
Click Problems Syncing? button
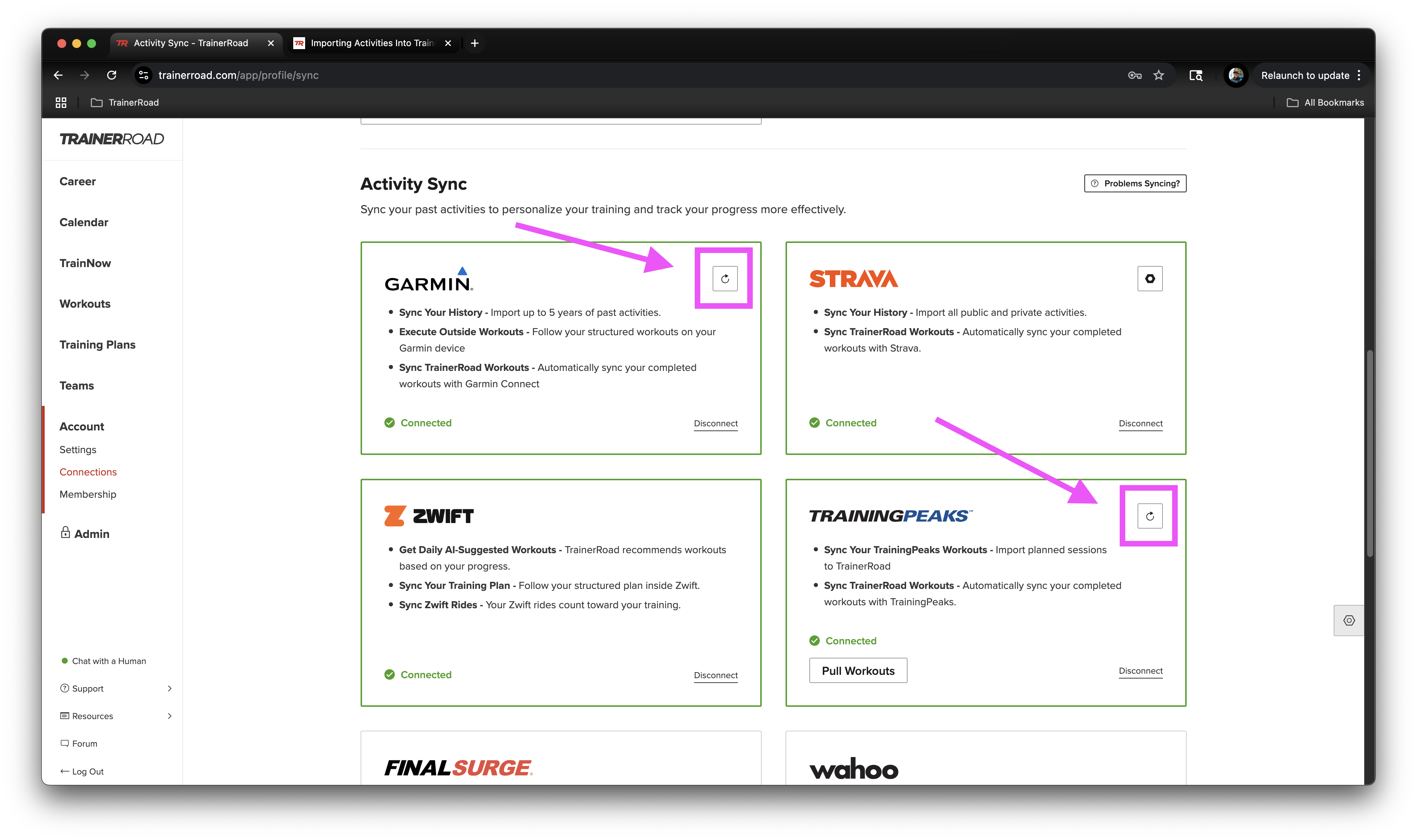click(x=1135, y=183)
